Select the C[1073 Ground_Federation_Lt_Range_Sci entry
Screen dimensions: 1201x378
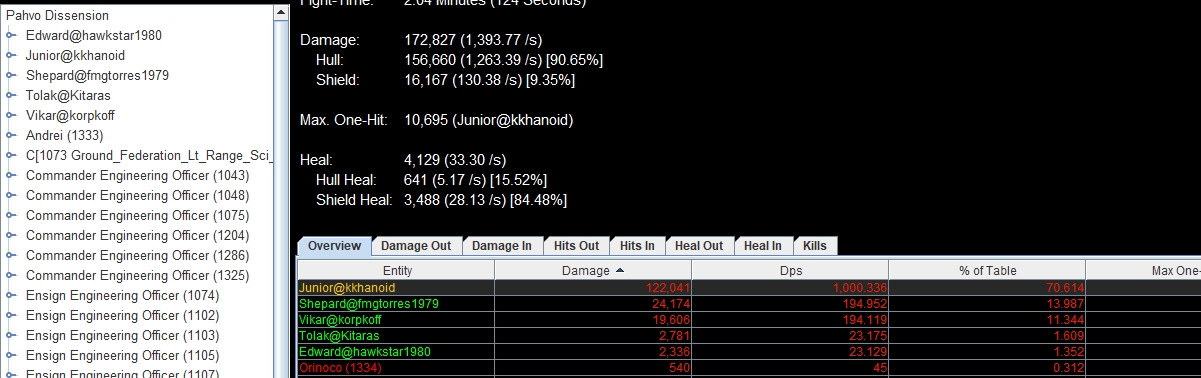pyautogui.click(x=149, y=156)
